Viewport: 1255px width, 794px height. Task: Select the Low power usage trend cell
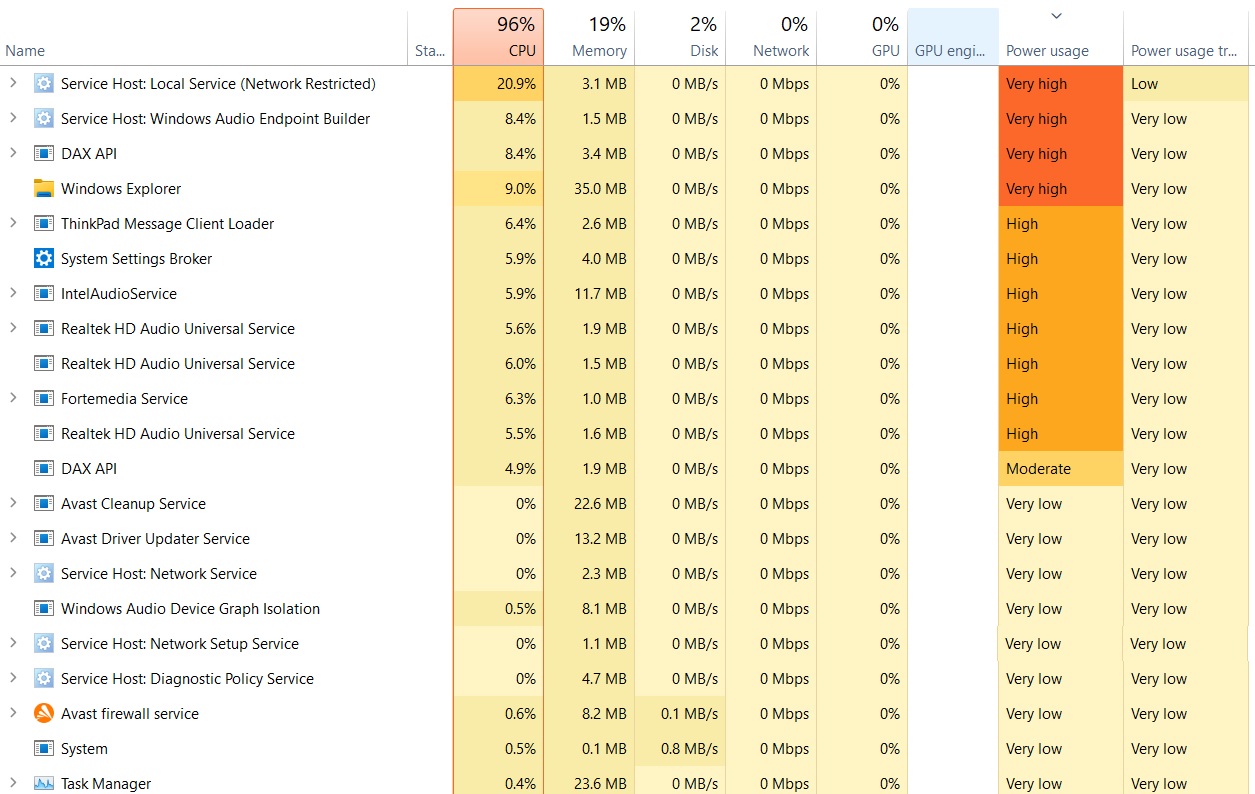(x=1187, y=84)
